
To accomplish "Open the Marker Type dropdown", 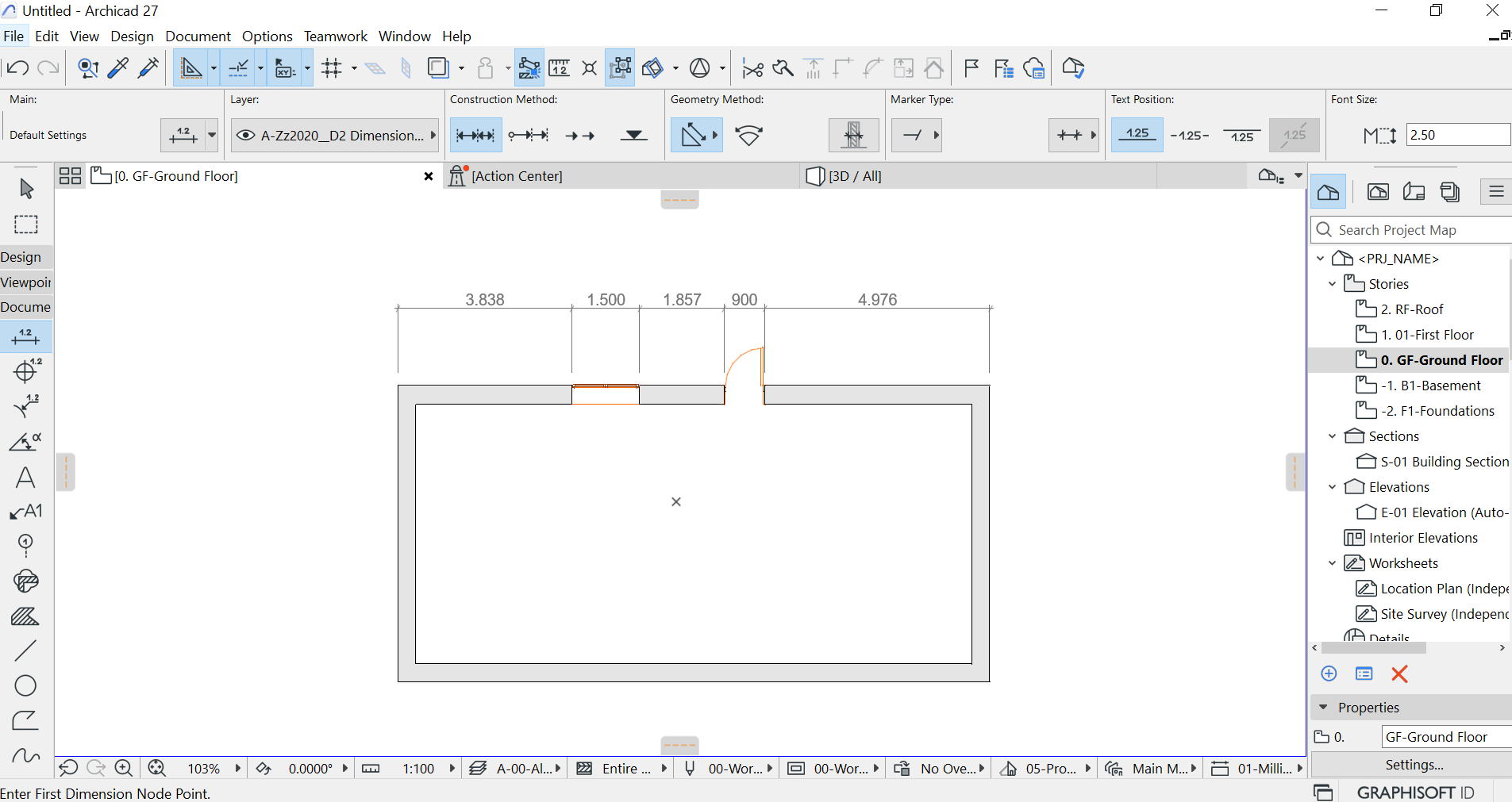I will [x=917, y=136].
